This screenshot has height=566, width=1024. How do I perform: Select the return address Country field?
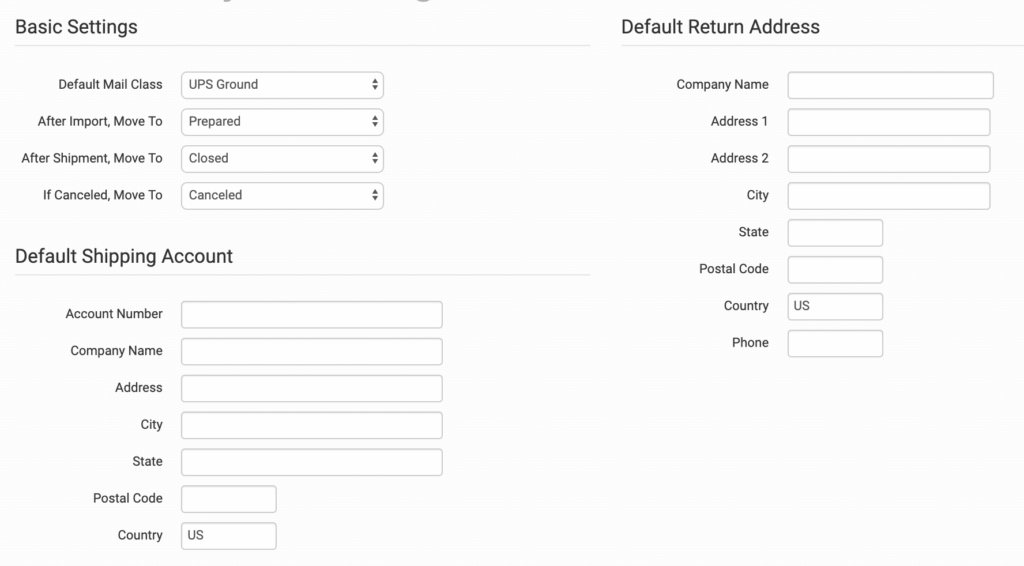835,307
